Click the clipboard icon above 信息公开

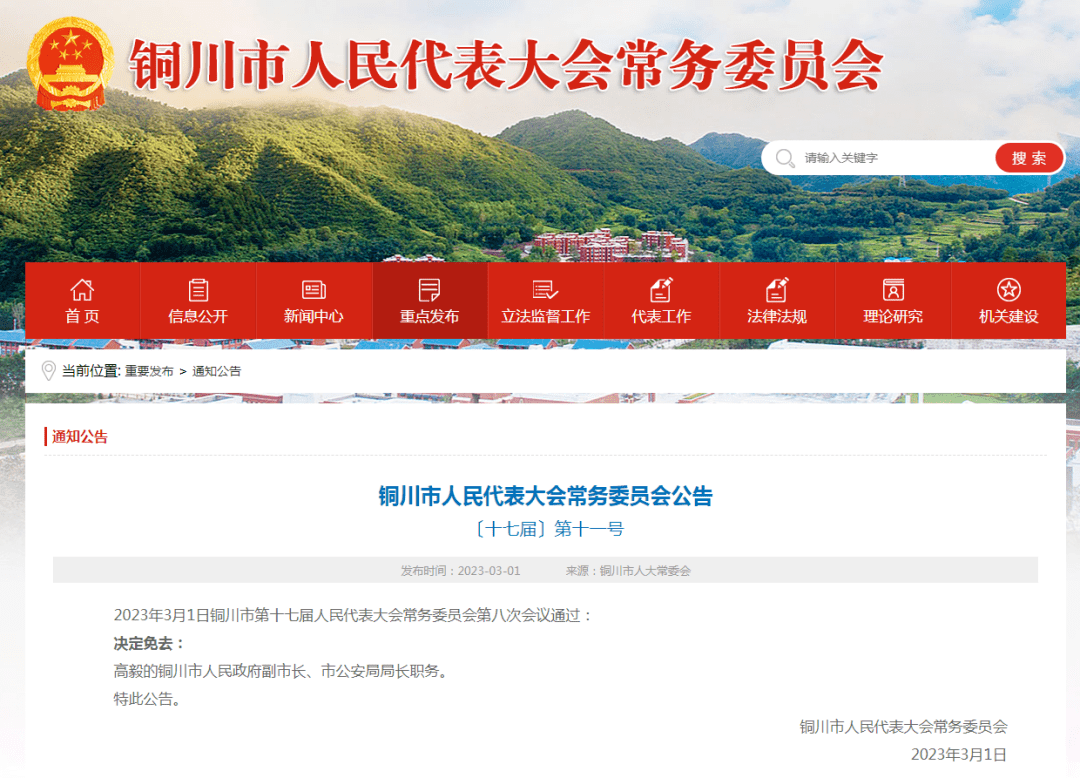point(198,290)
